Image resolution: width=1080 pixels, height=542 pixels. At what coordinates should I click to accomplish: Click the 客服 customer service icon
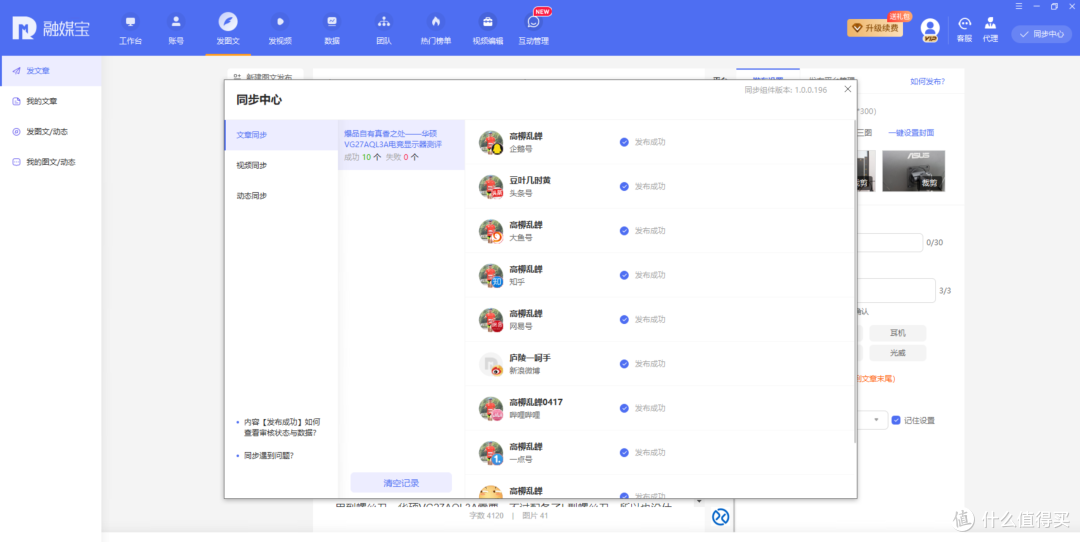coord(964,24)
